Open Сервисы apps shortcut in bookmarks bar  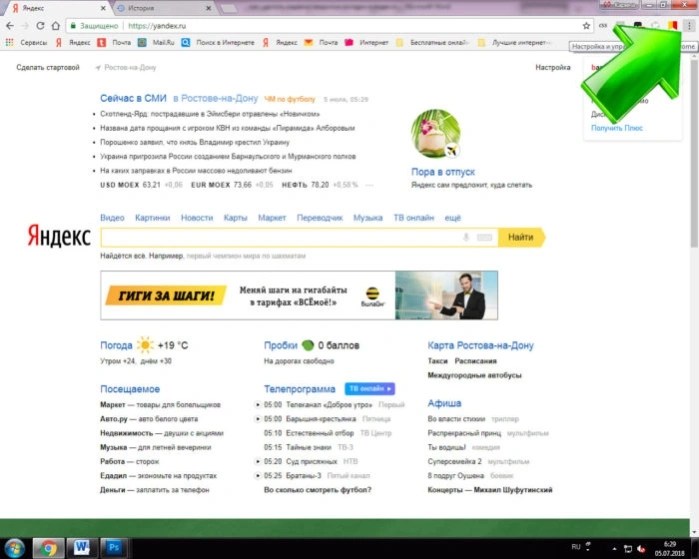click(x=26, y=43)
